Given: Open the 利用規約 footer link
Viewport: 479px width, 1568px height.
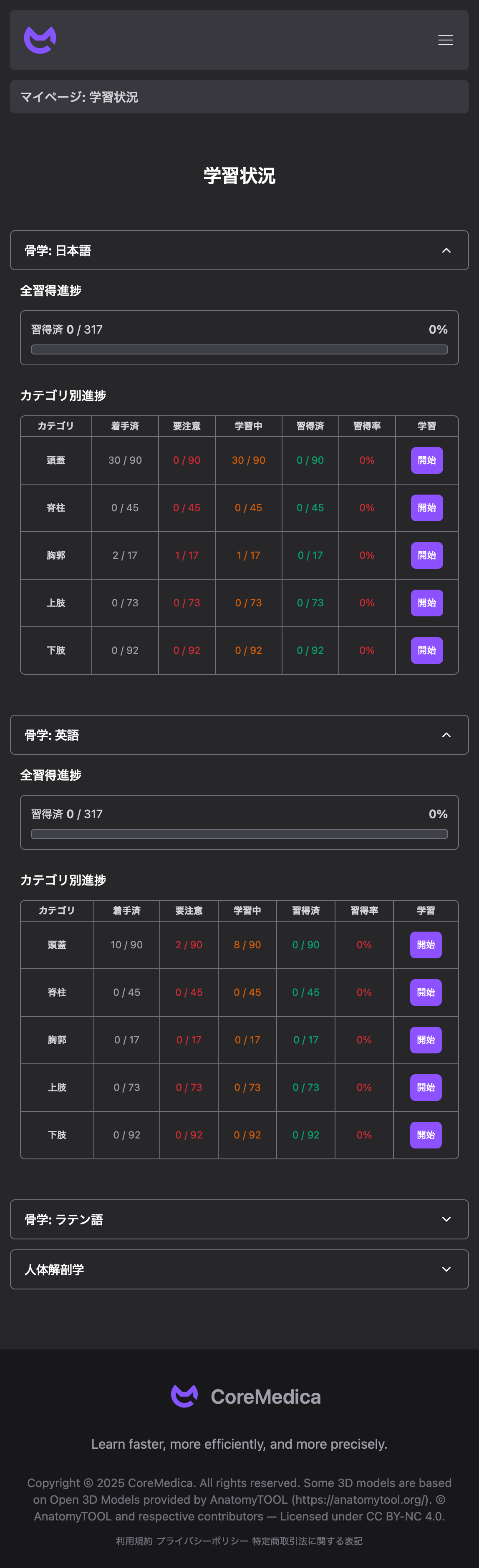Looking at the screenshot, I should [134, 1540].
